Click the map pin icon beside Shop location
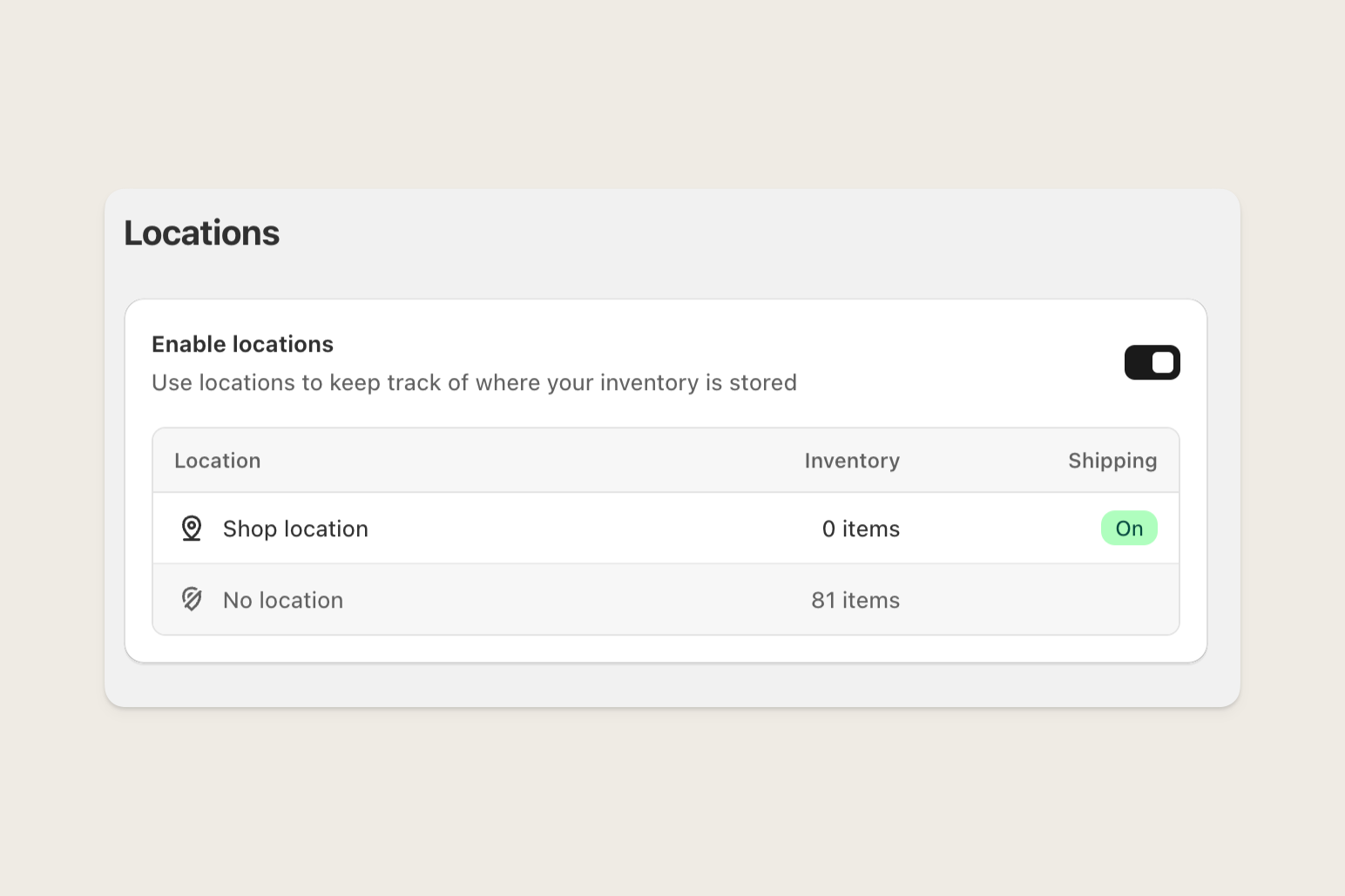 [191, 528]
